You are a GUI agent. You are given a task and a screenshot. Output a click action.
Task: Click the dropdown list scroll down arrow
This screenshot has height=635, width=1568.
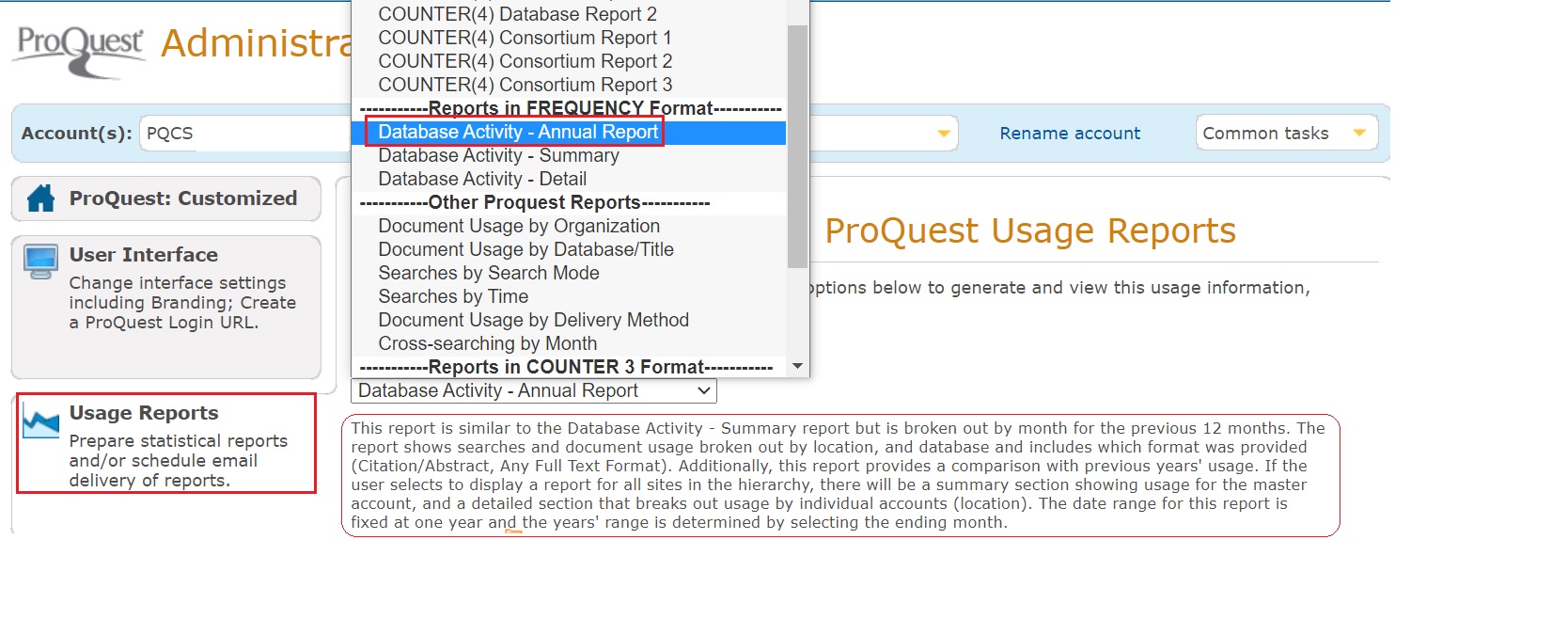pos(797,366)
